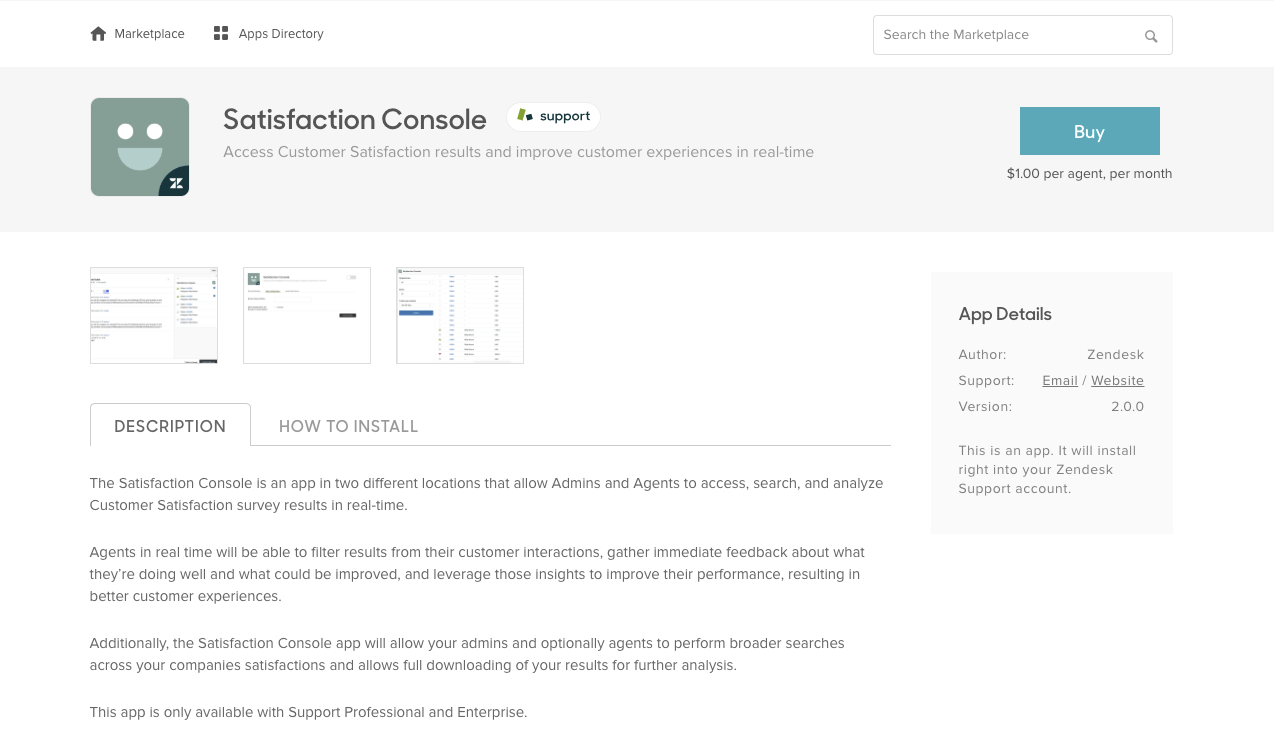The height and width of the screenshot is (740, 1274).
Task: Click the Buy button
Action: tap(1089, 131)
